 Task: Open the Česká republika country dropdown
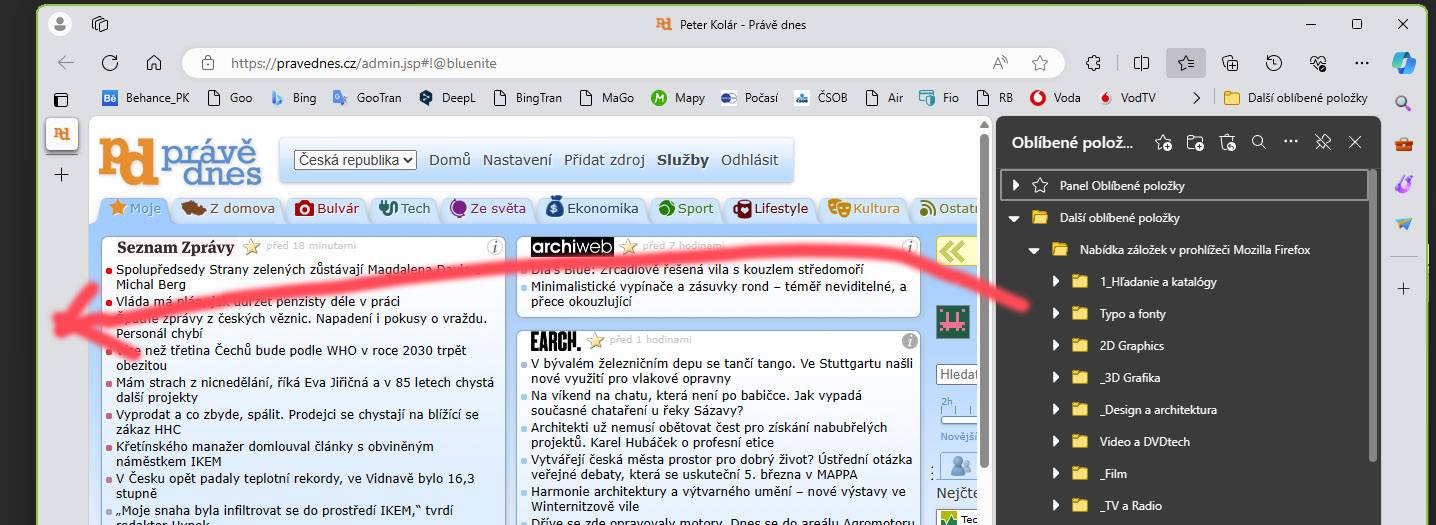pos(355,160)
